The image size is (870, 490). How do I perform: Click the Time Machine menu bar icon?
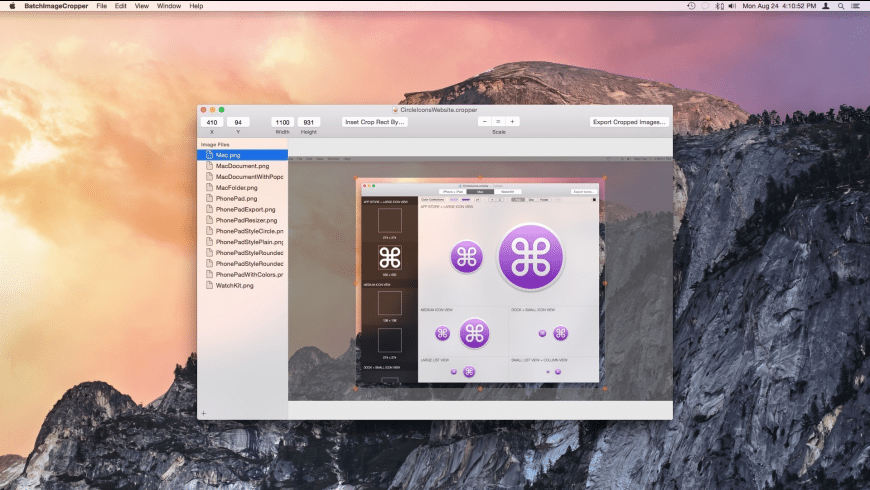click(691, 6)
